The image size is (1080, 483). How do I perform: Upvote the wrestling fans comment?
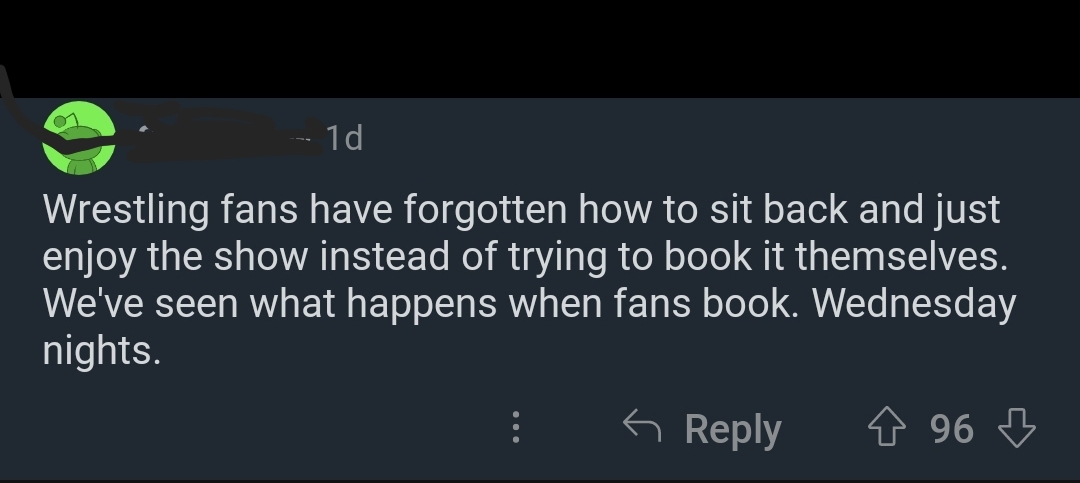886,428
